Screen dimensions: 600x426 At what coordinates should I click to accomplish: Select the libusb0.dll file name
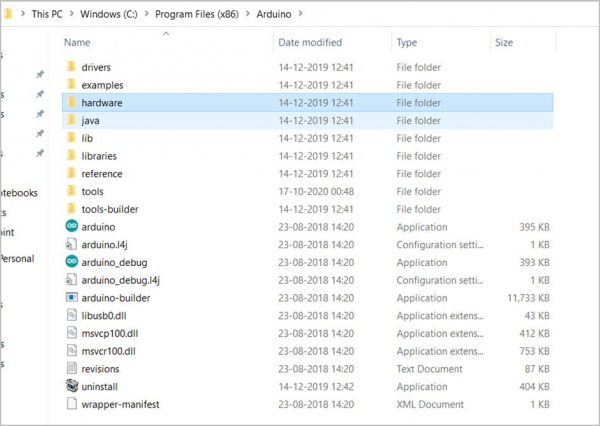point(104,315)
